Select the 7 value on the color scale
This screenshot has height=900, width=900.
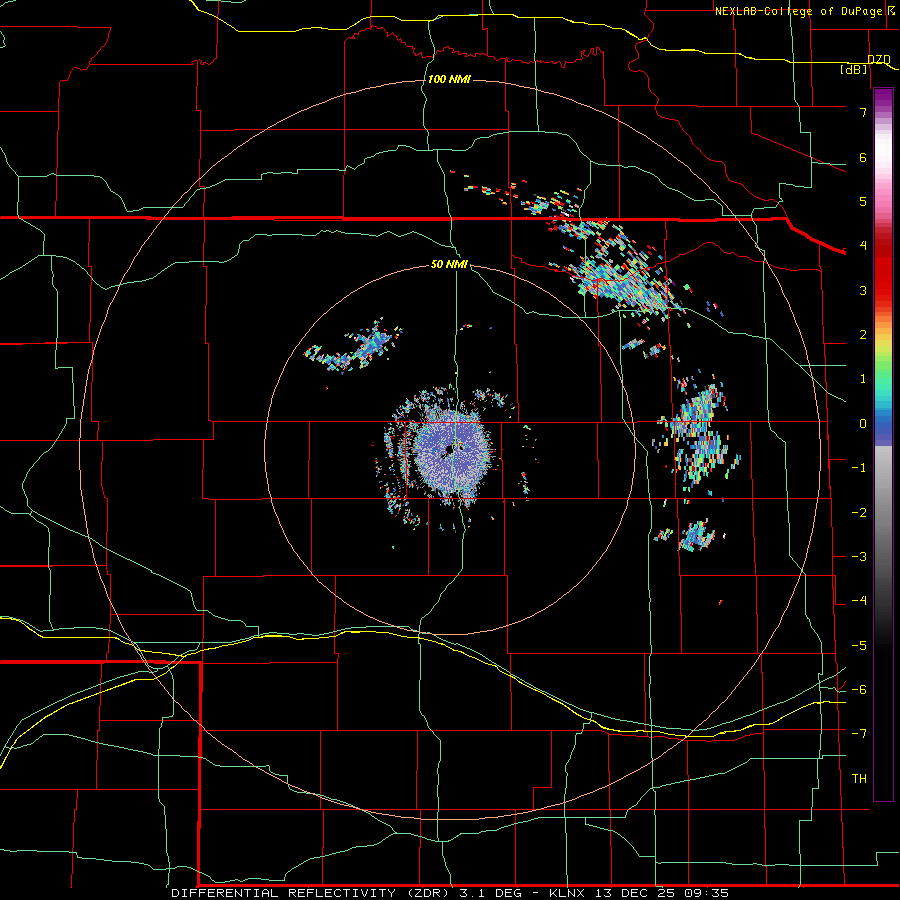point(863,112)
